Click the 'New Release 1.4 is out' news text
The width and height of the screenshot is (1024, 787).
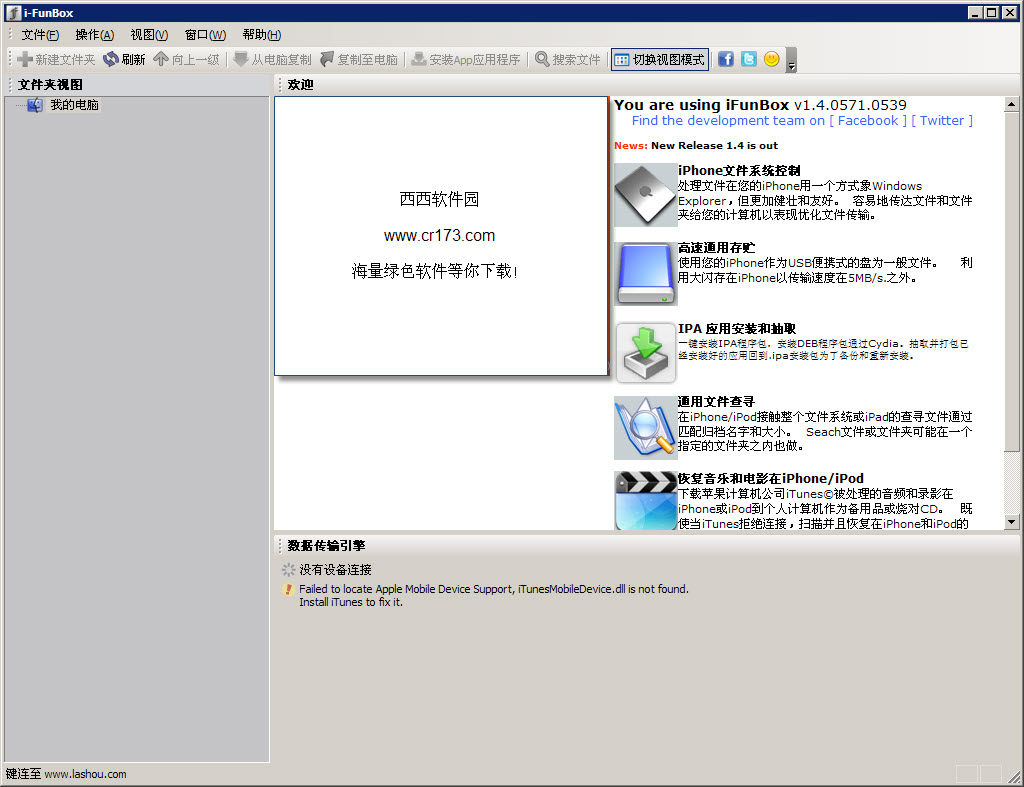[714, 146]
